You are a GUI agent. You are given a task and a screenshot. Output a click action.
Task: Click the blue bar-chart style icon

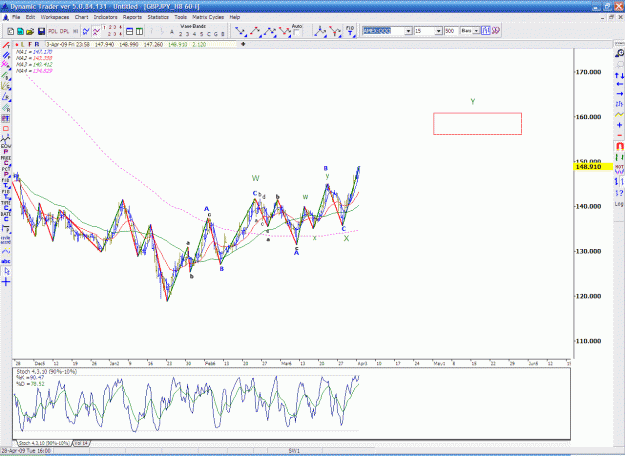click(485, 31)
